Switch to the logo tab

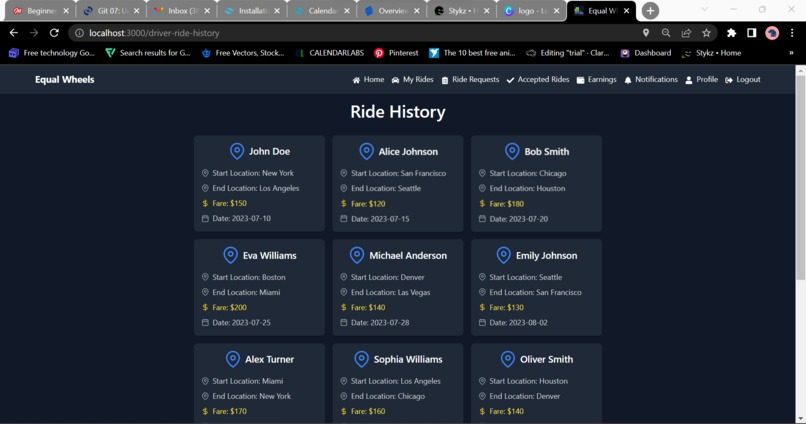click(532, 11)
